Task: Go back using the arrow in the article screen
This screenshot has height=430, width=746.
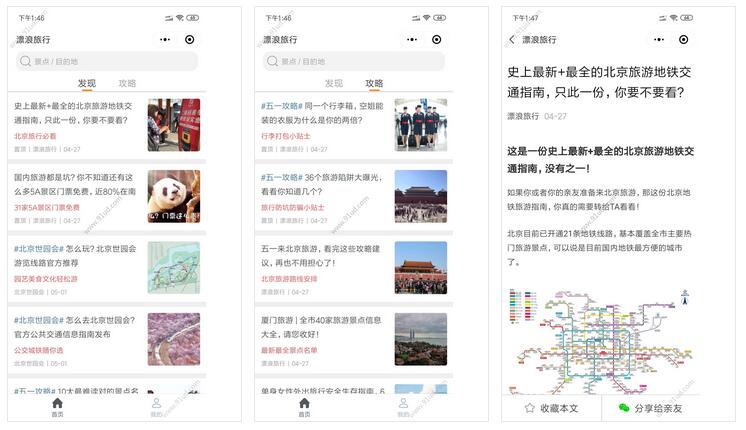Action: point(512,39)
